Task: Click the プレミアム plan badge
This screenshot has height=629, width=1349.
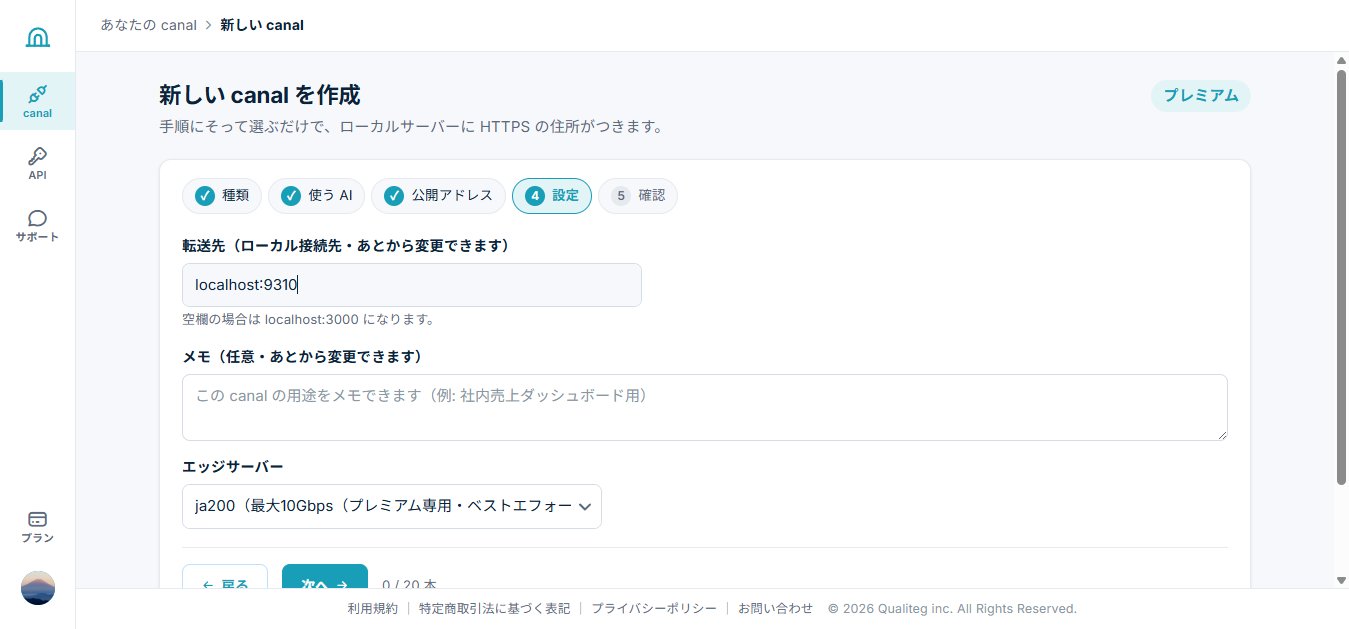Action: click(x=1200, y=96)
